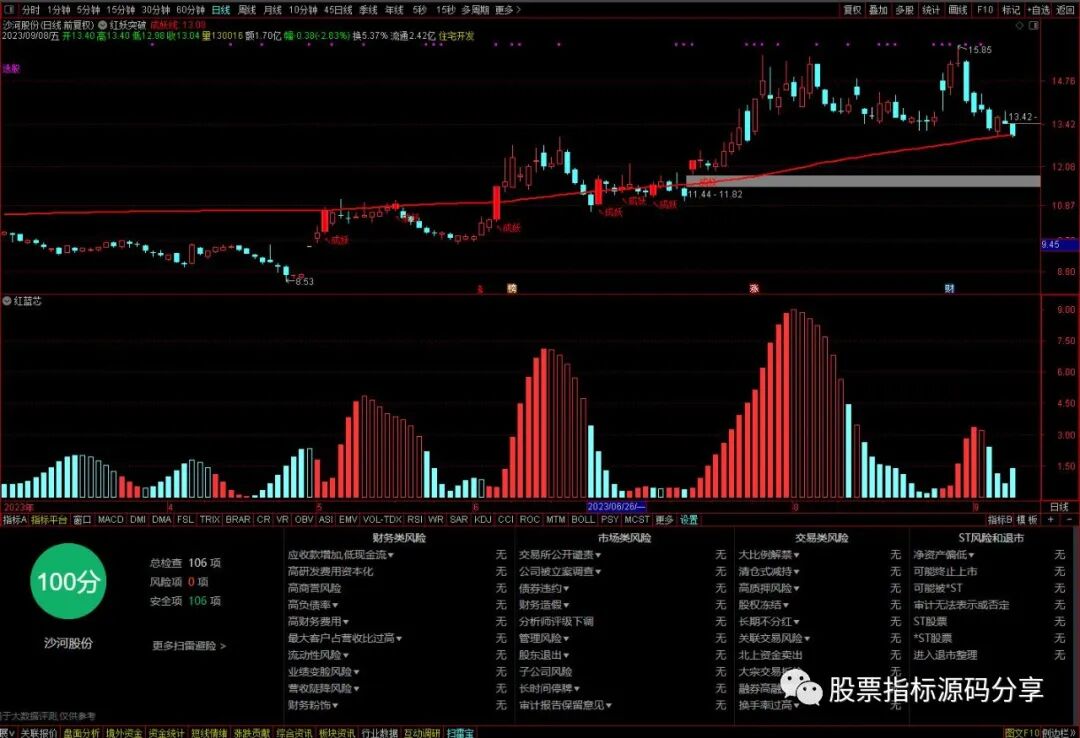
Task: Select the BOLL indicator
Action: tap(583, 520)
